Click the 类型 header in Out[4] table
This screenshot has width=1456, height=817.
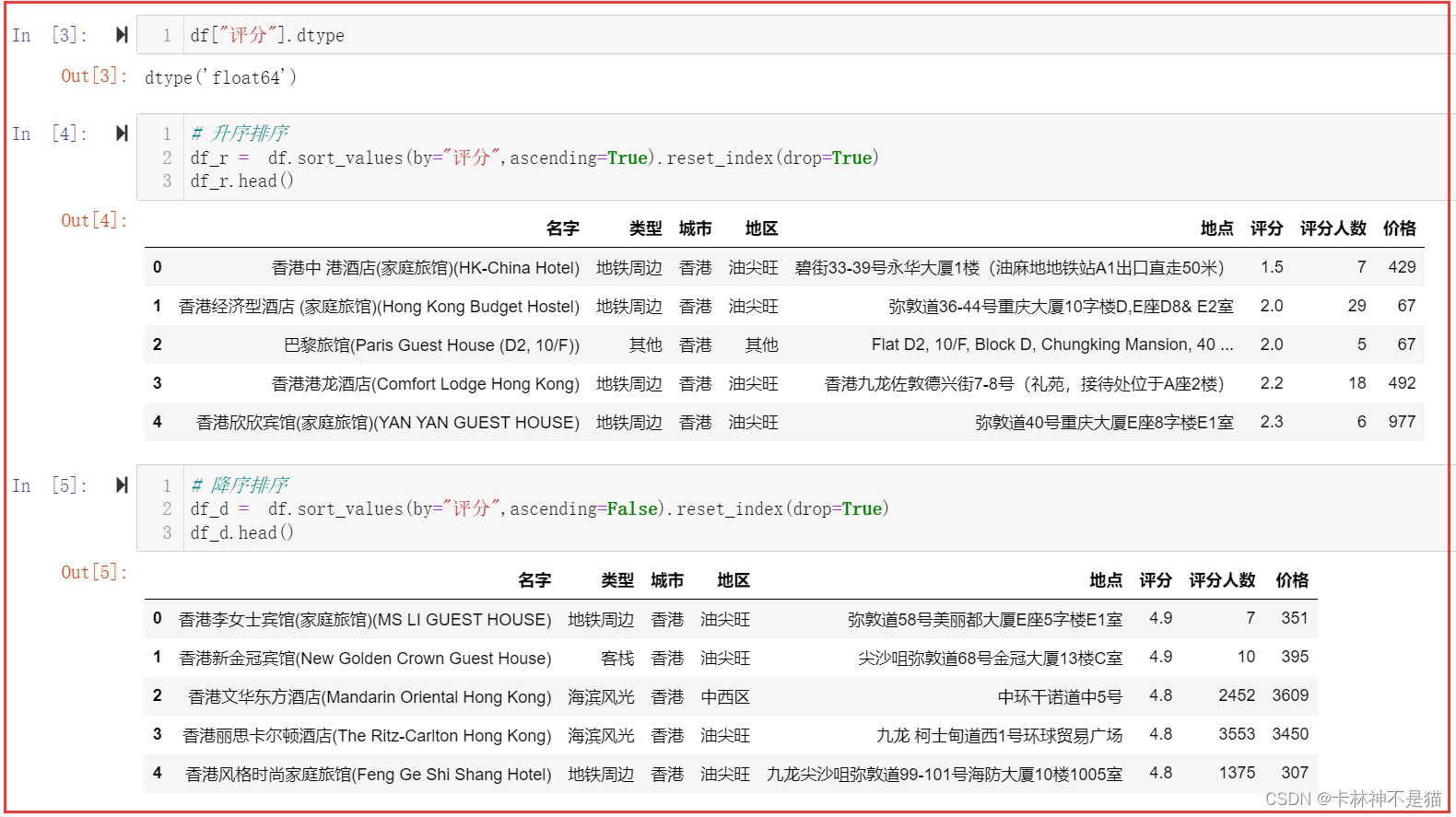tap(645, 228)
